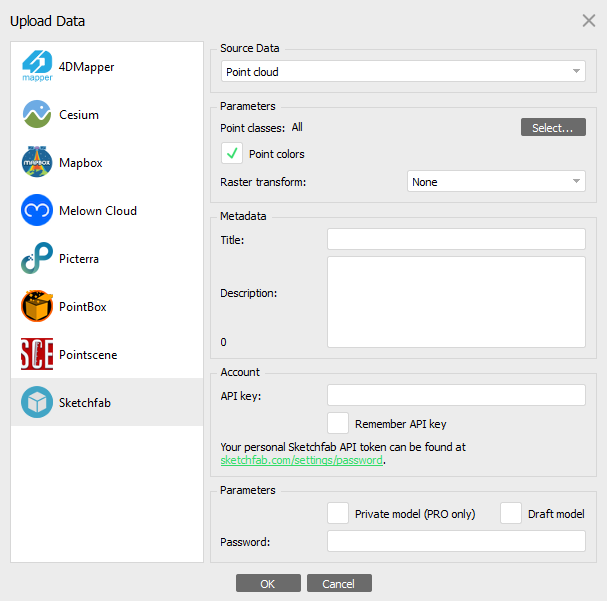The height and width of the screenshot is (601, 607).
Task: Choose the Picterra service icon
Action: (x=37, y=258)
